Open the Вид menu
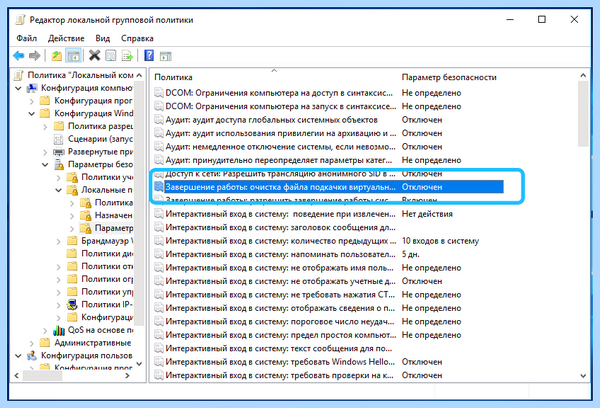Viewport: 600px width, 408px height. coord(103,38)
